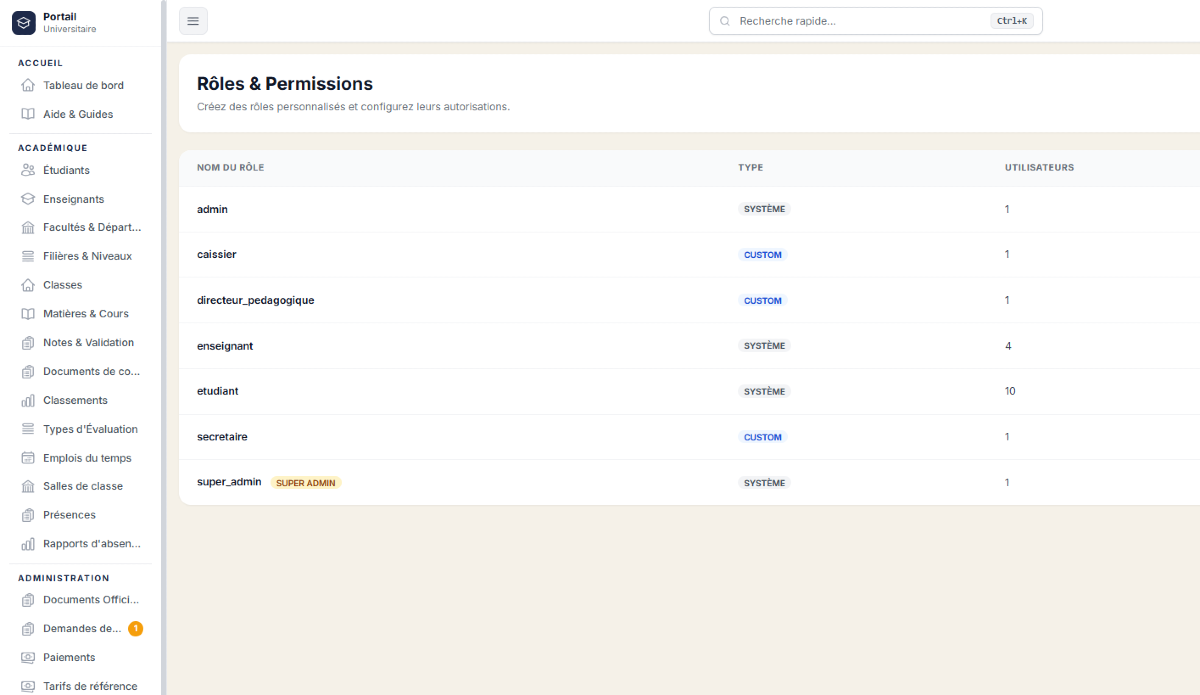Click the Tarifs de référence icon
1200x695 pixels.
tap(28, 686)
